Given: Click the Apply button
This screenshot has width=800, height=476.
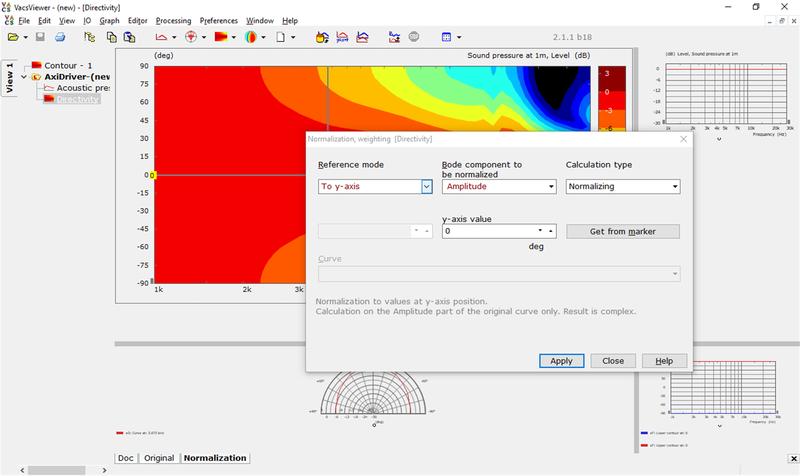Looking at the screenshot, I should (561, 361).
